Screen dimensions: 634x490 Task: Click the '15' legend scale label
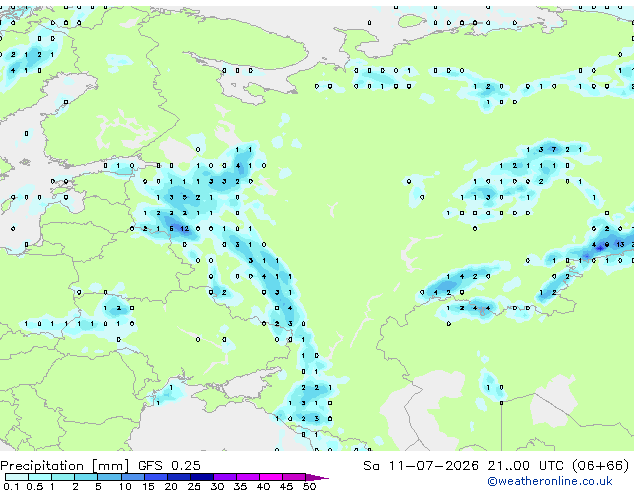tap(148, 486)
